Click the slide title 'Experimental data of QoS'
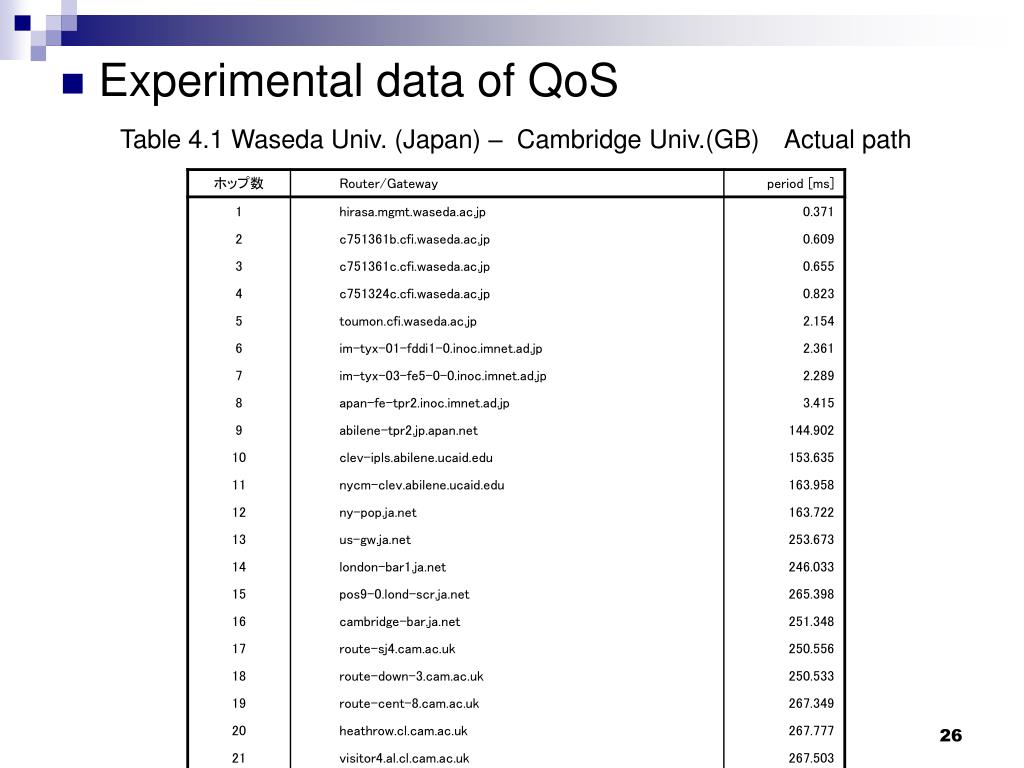 pos(358,81)
